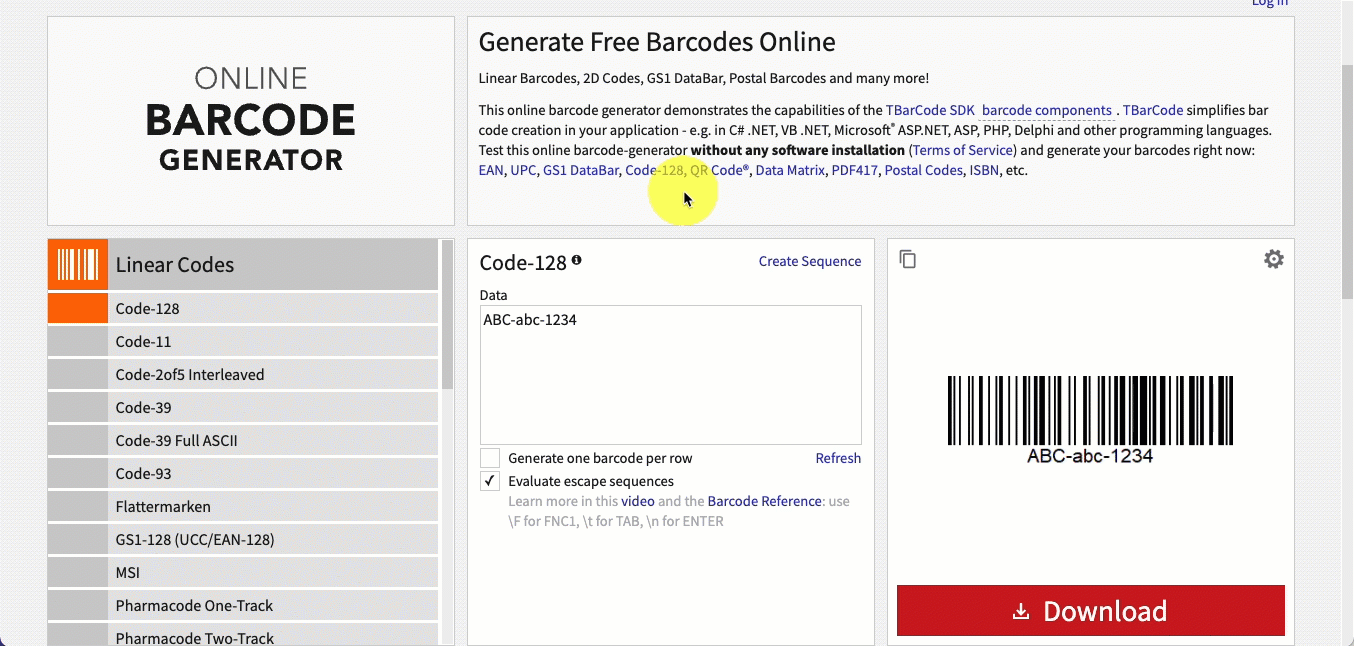Image resolution: width=1354 pixels, height=646 pixels.
Task: Click the Code-128 info icon
Action: pyautogui.click(x=576, y=261)
